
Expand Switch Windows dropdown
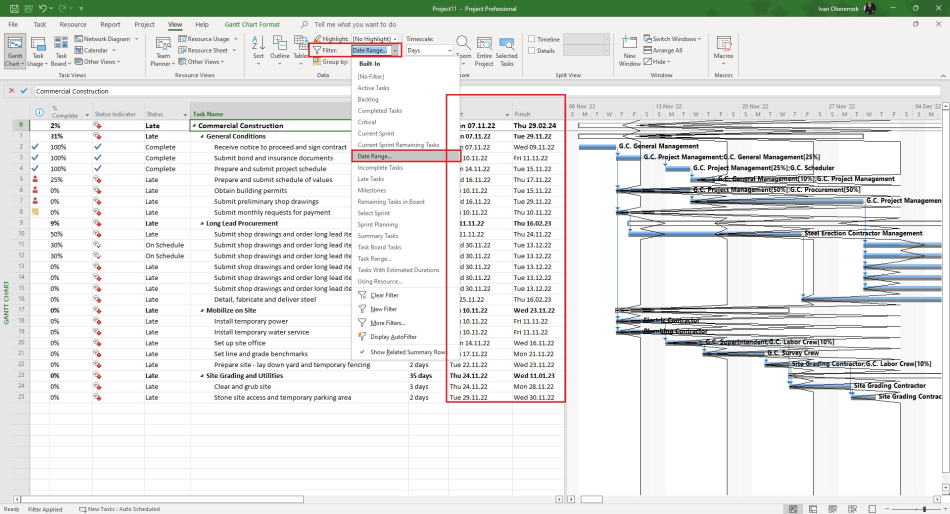tap(672, 39)
